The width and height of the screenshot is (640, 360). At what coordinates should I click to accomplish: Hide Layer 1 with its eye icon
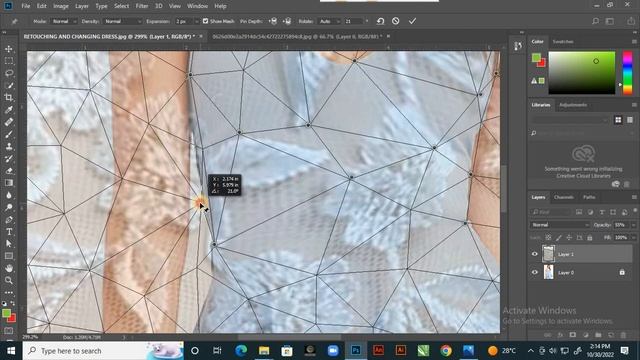(x=535, y=254)
